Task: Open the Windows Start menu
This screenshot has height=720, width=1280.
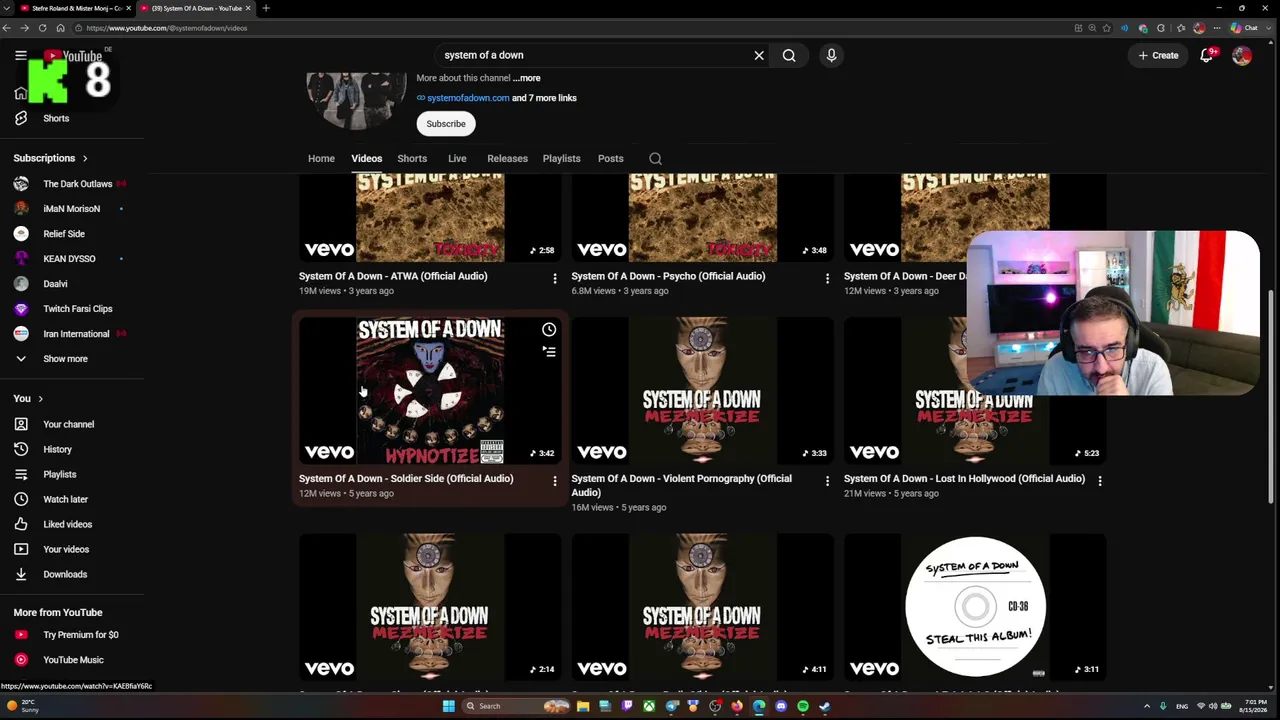Action: click(x=449, y=706)
